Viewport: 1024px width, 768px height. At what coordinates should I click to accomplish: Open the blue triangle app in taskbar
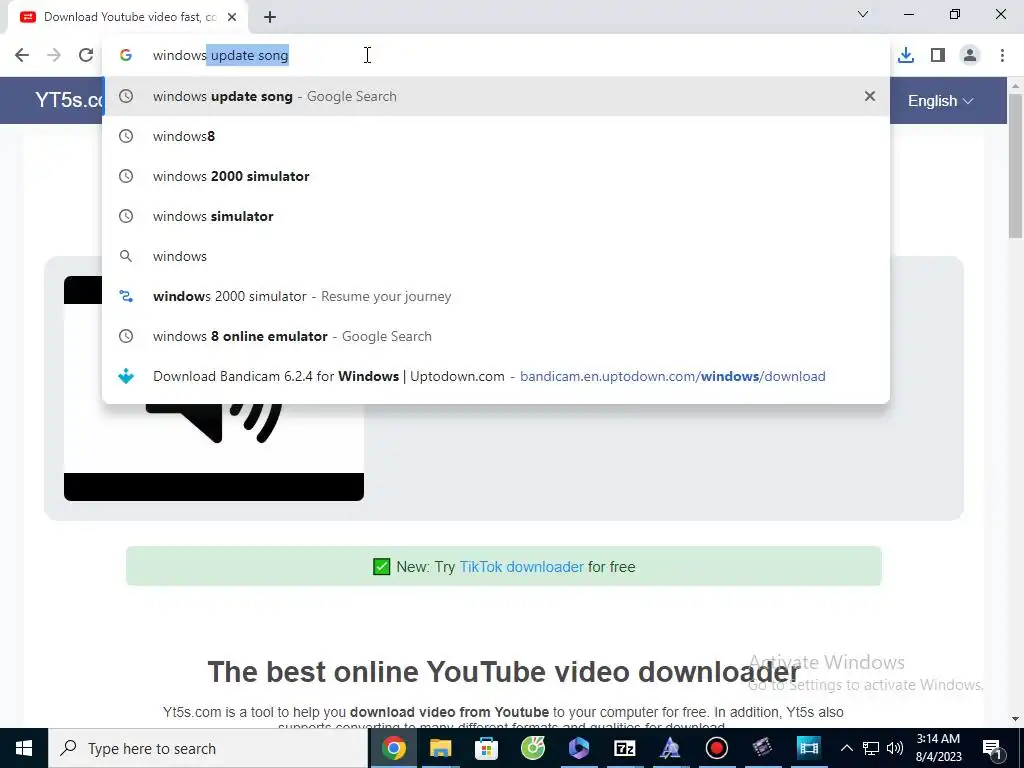pos(670,748)
